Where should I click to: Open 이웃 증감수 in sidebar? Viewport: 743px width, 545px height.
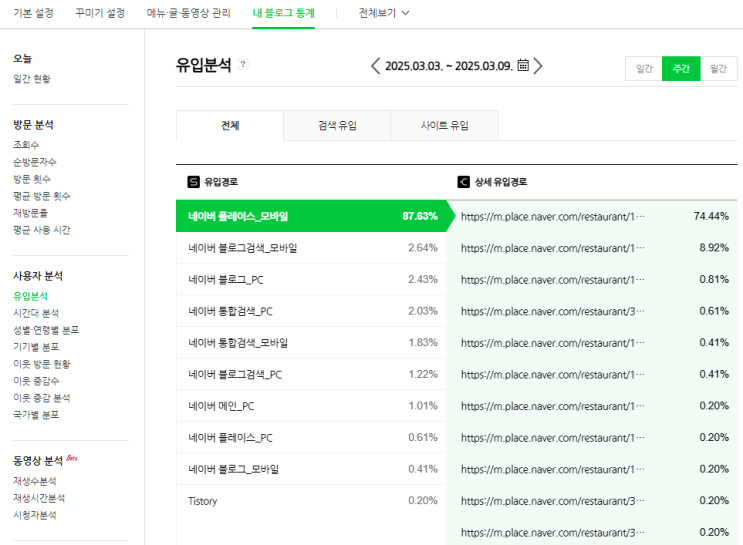[x=36, y=381]
